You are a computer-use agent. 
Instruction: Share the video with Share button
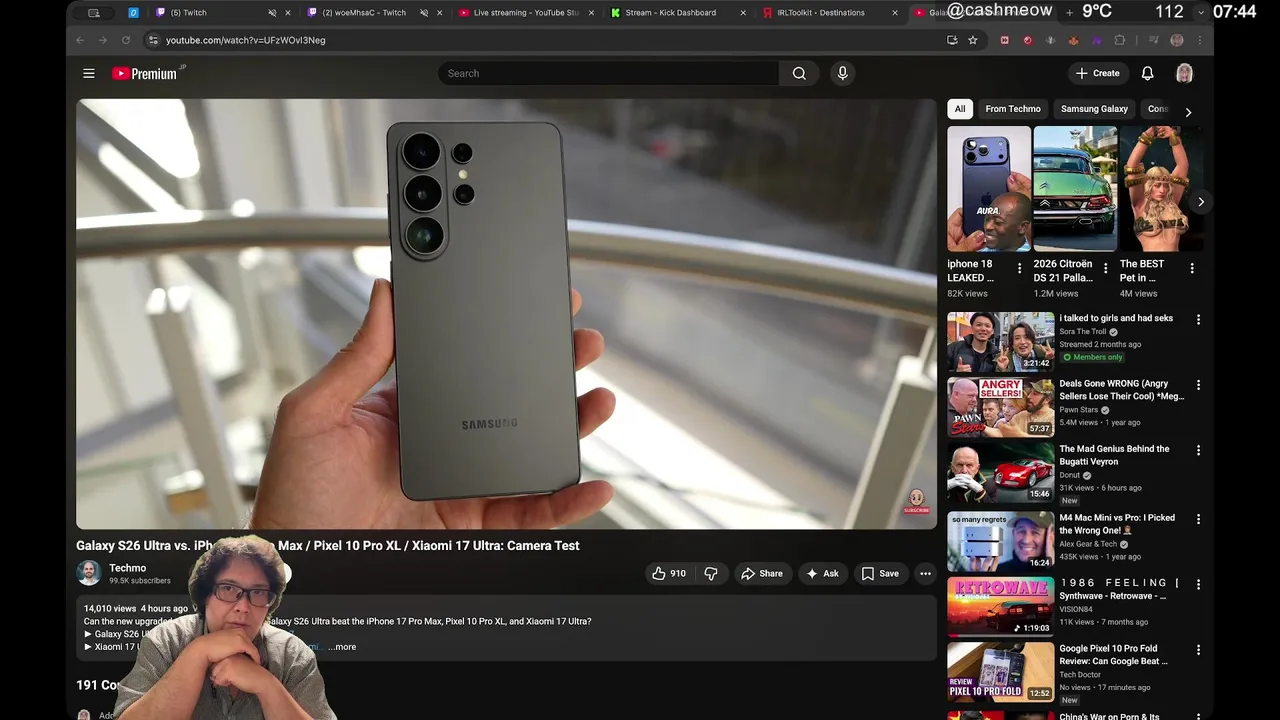pos(761,573)
